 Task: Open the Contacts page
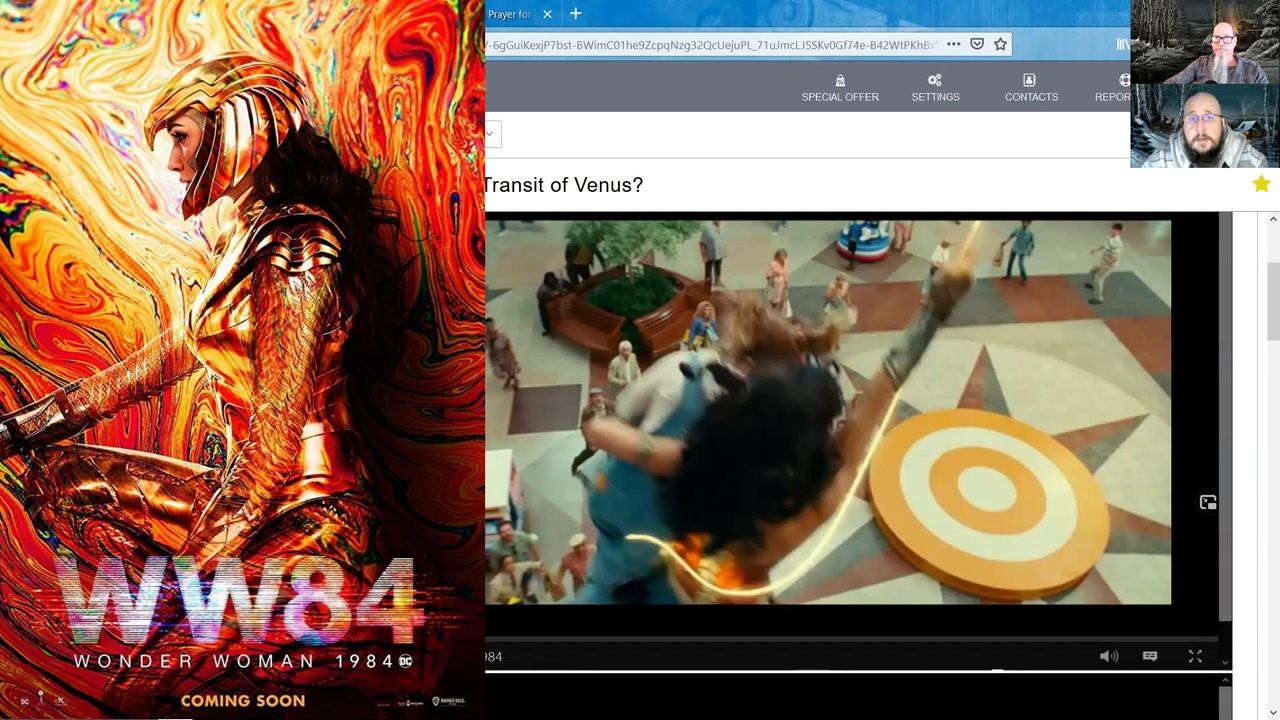point(1031,88)
